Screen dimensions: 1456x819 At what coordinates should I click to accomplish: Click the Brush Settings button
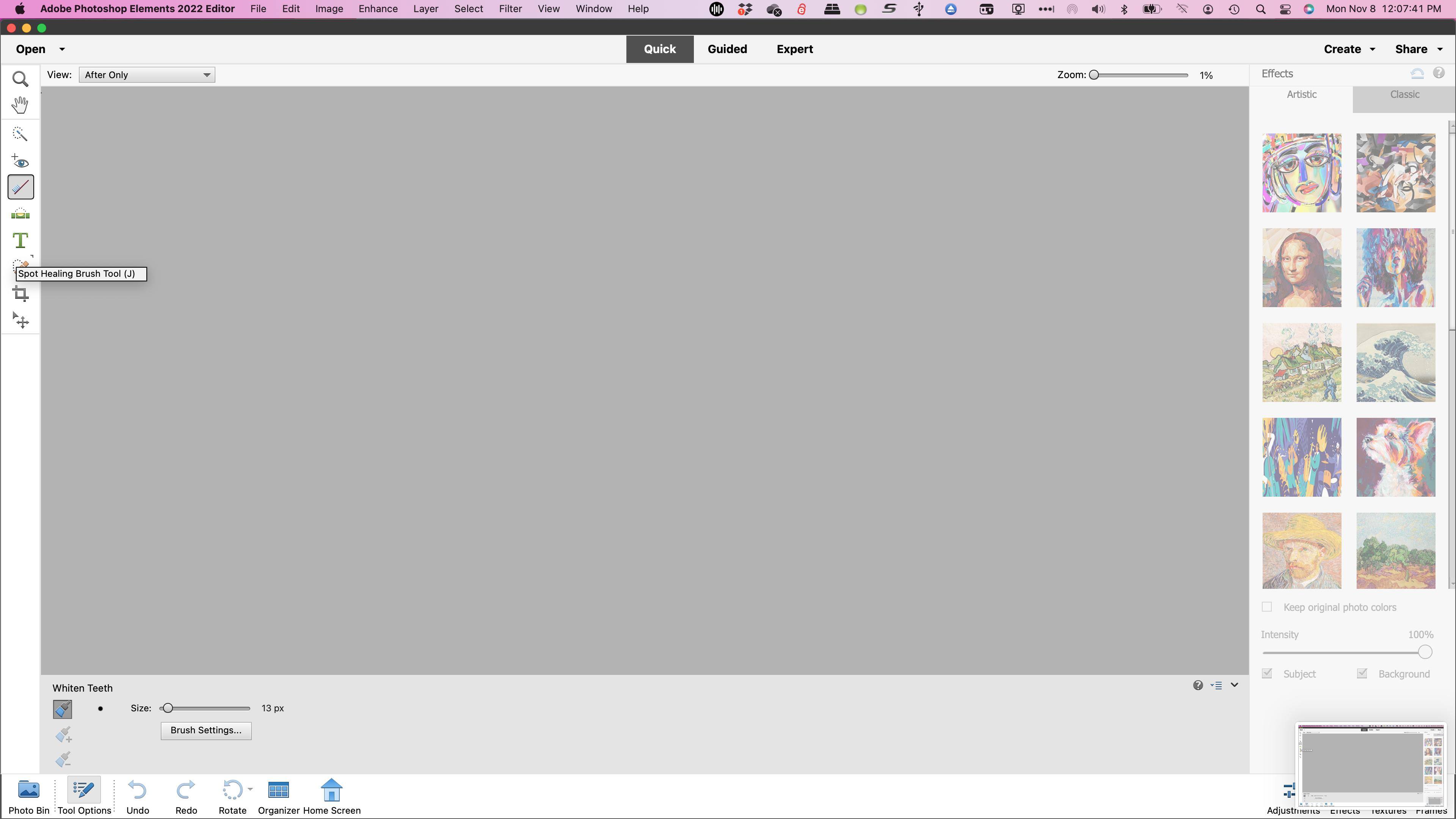(x=206, y=730)
